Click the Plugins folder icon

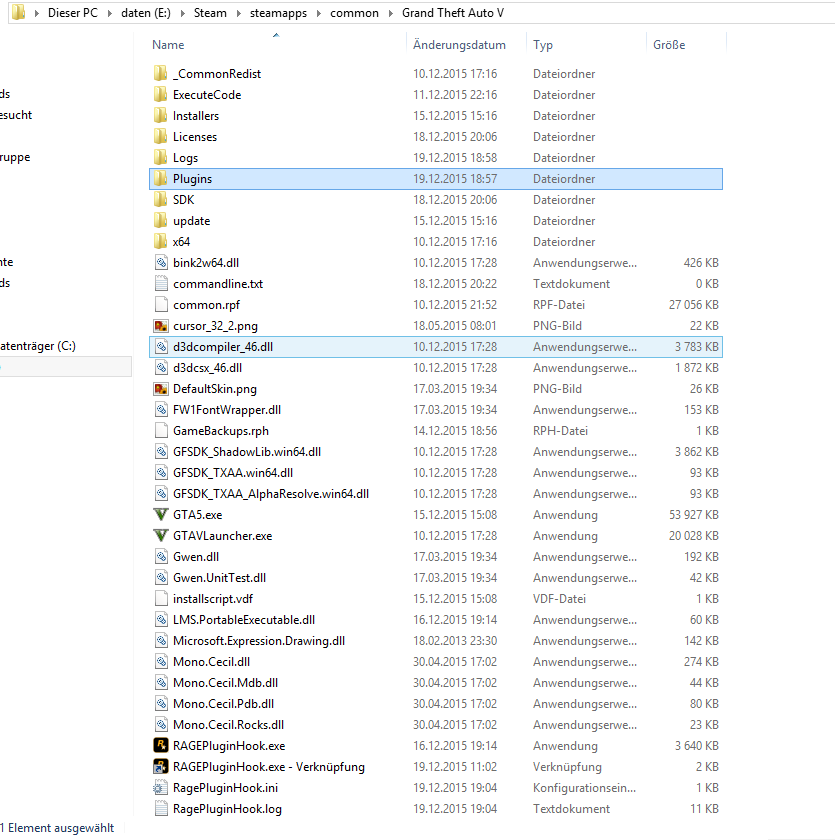[x=161, y=178]
